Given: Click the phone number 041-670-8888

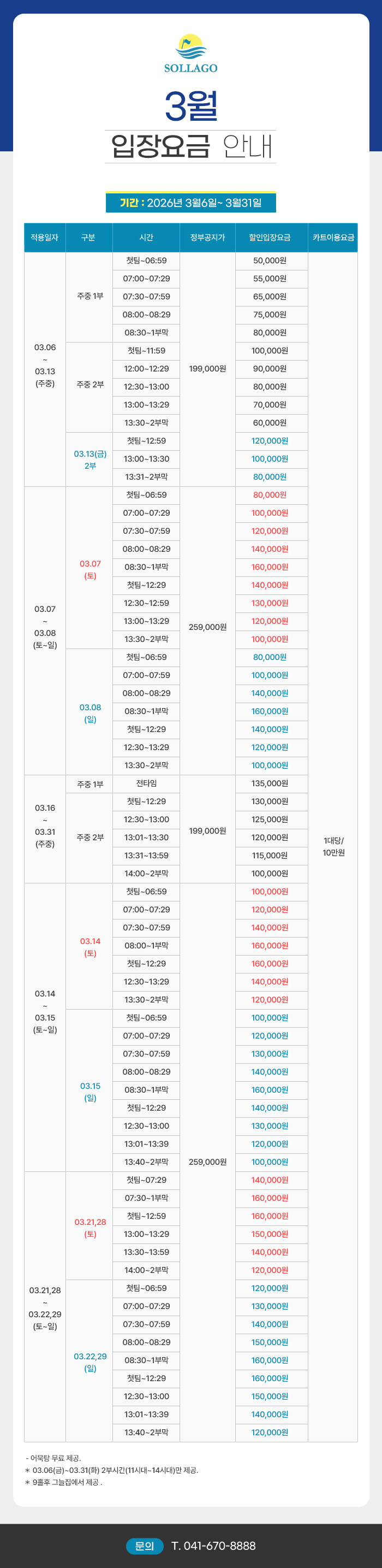Looking at the screenshot, I should (213, 1546).
